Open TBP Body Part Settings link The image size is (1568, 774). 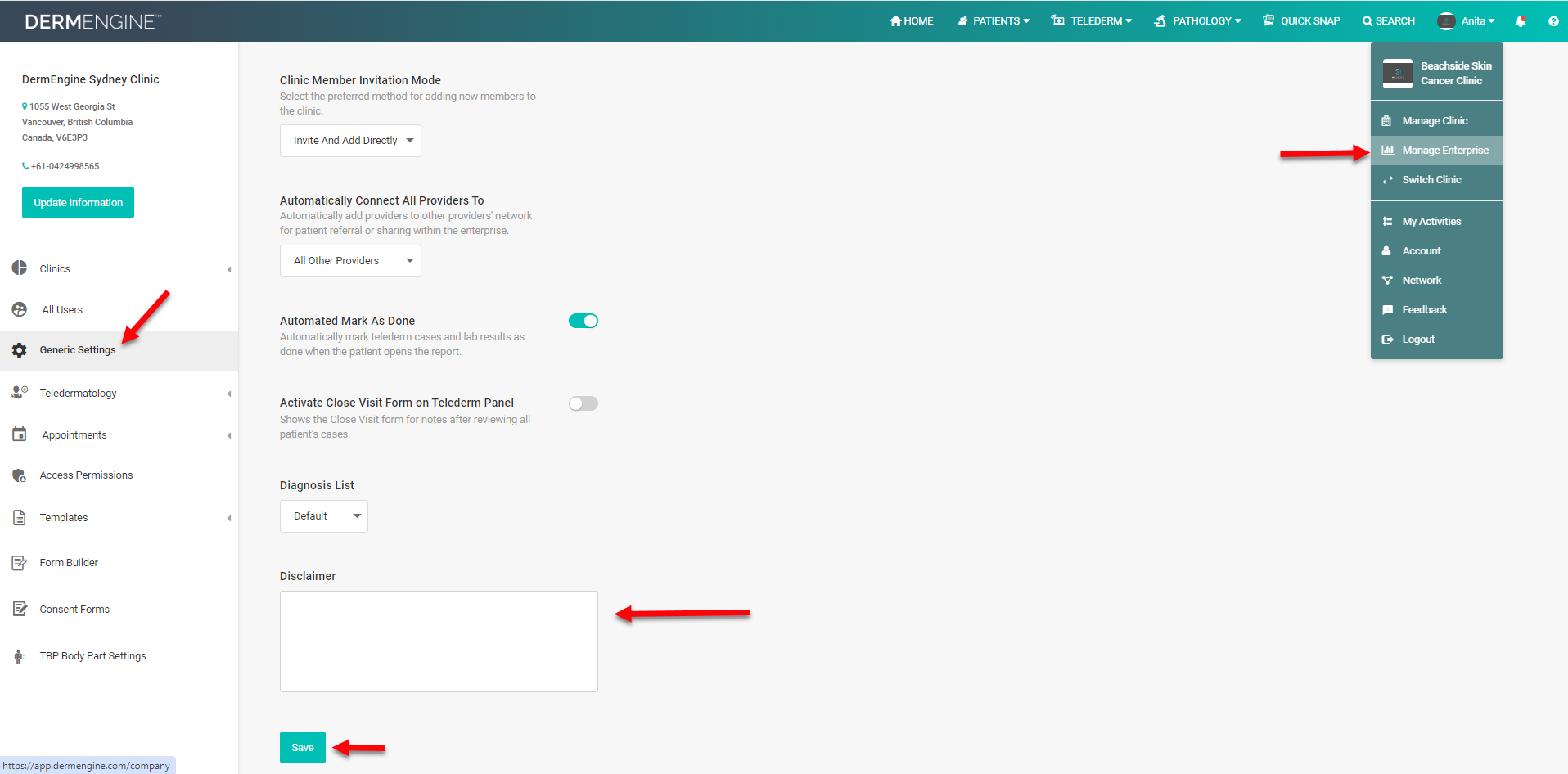[92, 656]
